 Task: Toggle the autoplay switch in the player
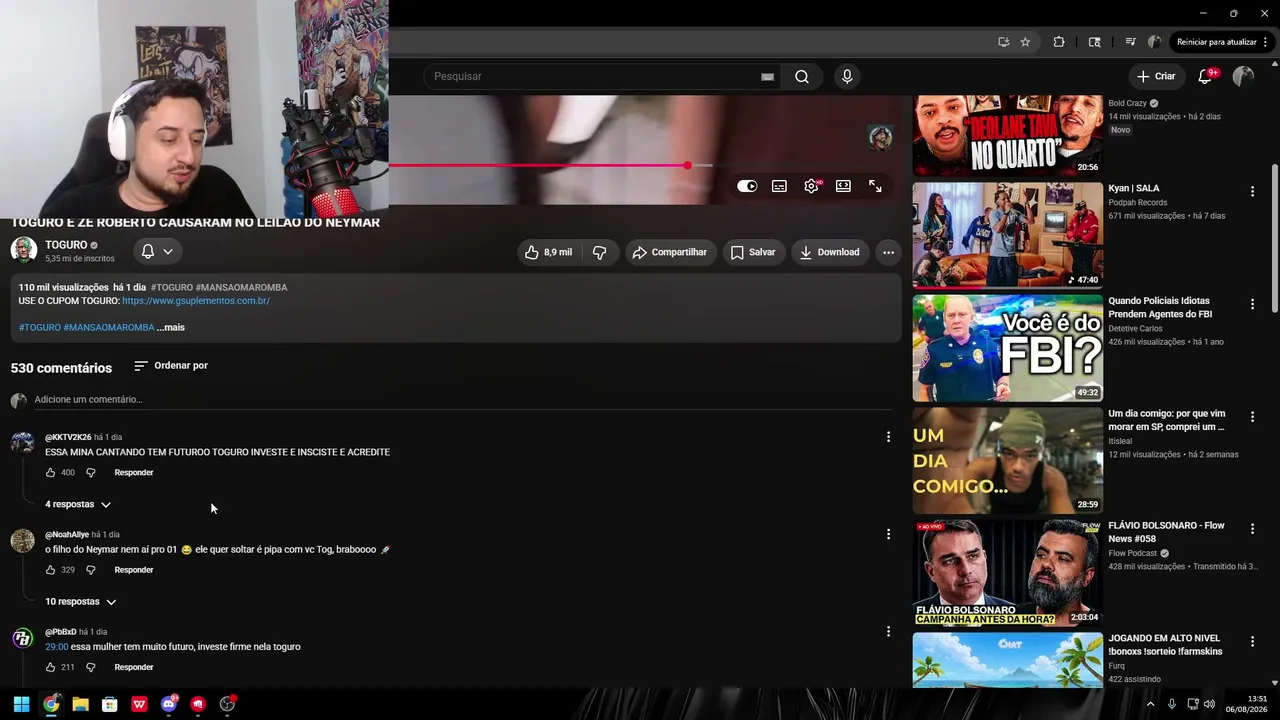pyautogui.click(x=747, y=186)
